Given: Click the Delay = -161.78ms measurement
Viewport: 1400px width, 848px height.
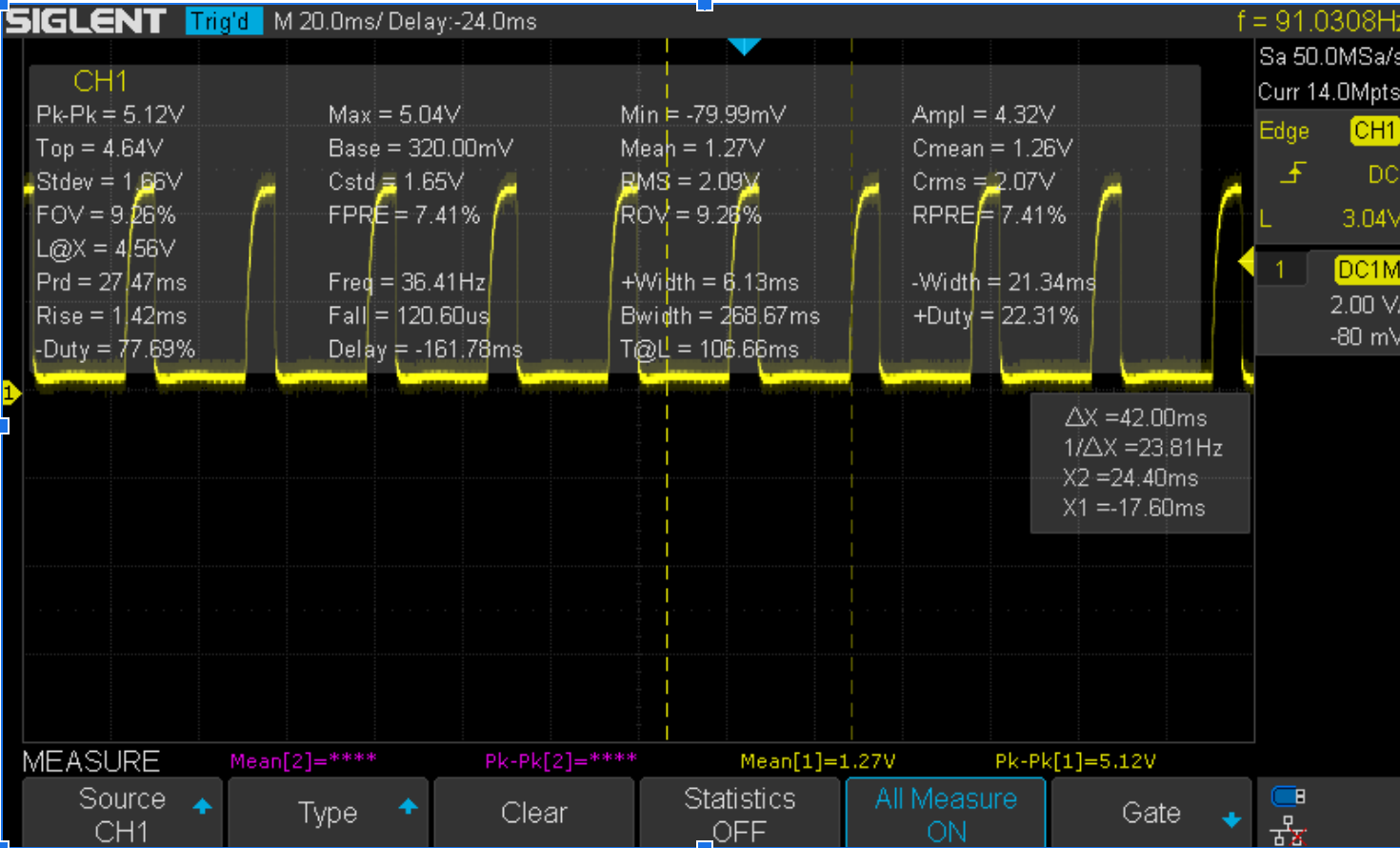Looking at the screenshot, I should [x=426, y=349].
